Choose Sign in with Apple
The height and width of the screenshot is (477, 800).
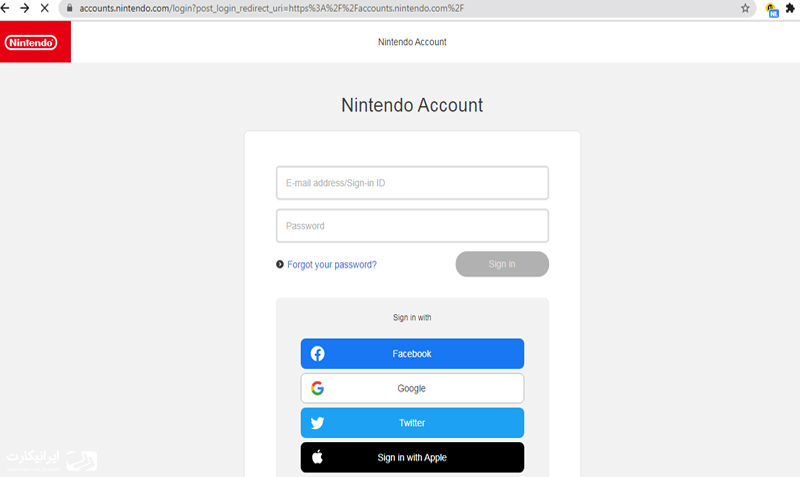coord(412,458)
